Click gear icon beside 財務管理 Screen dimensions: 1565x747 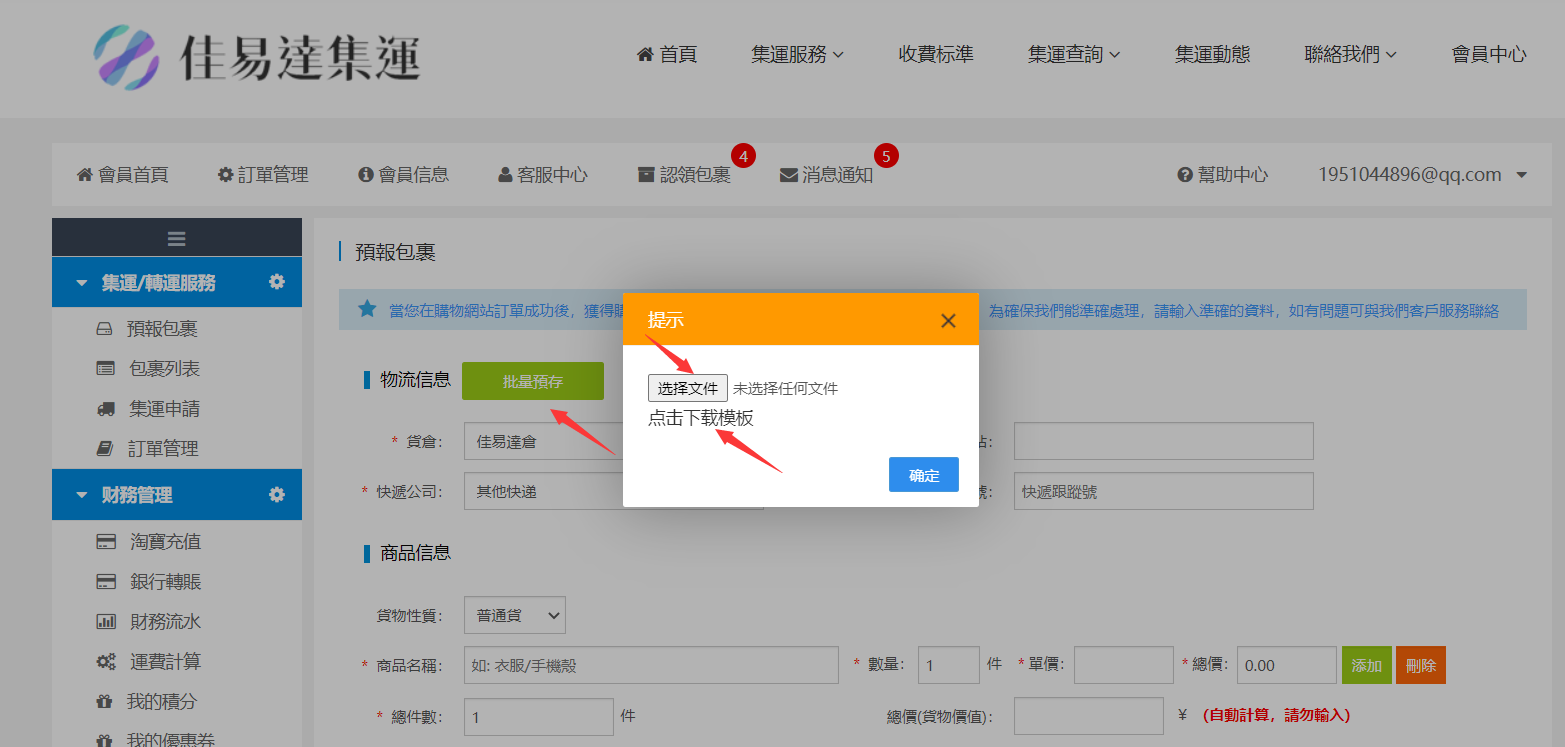pyautogui.click(x=277, y=494)
